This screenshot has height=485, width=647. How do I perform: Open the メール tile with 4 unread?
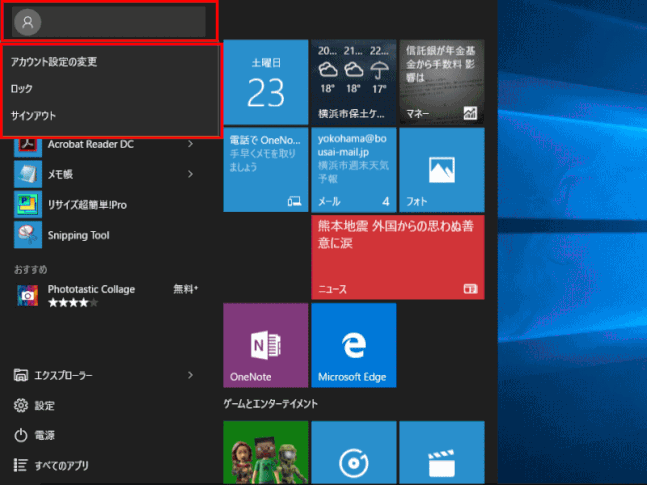[x=354, y=170]
